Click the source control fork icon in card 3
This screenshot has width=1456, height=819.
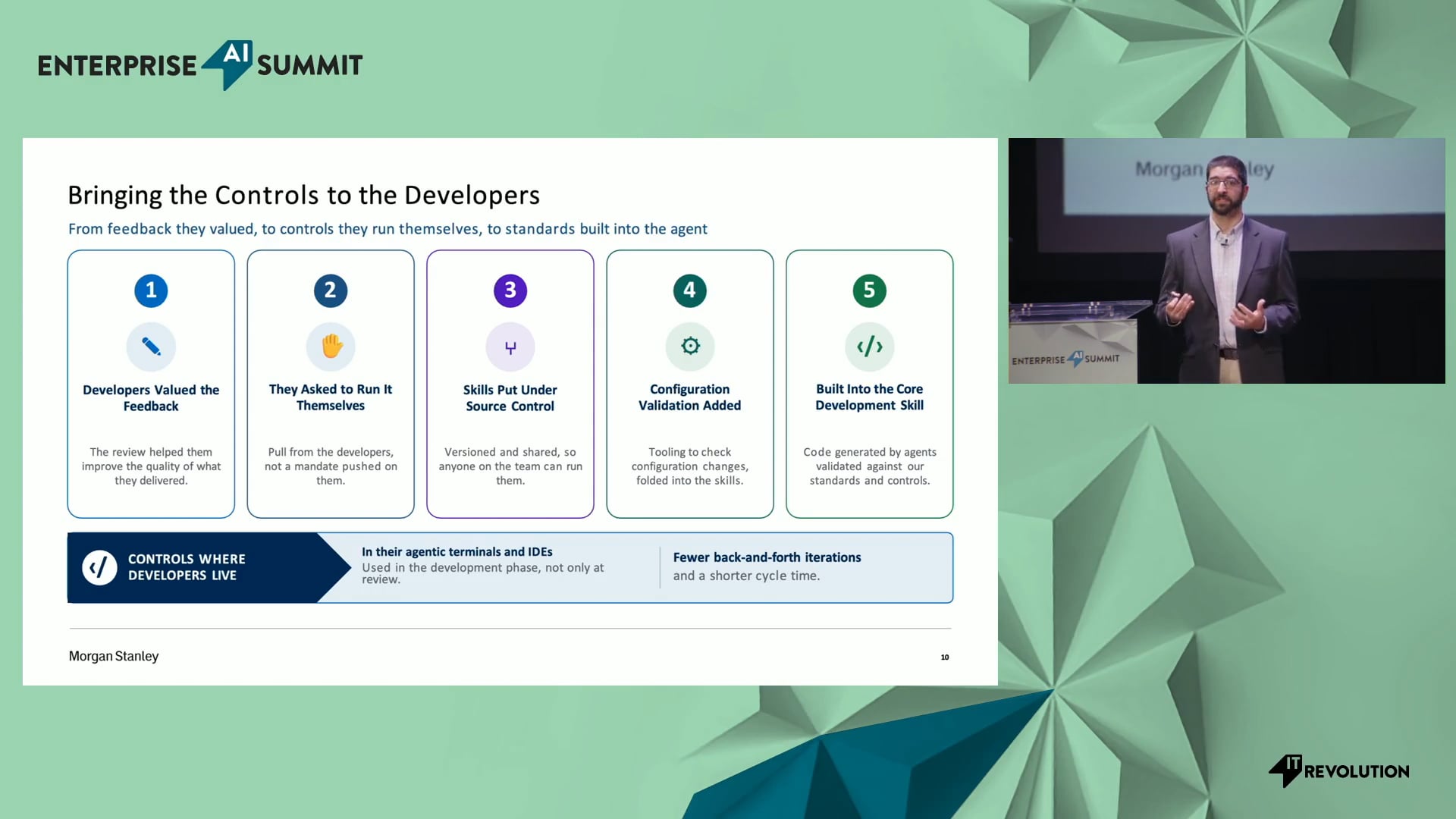pyautogui.click(x=510, y=347)
